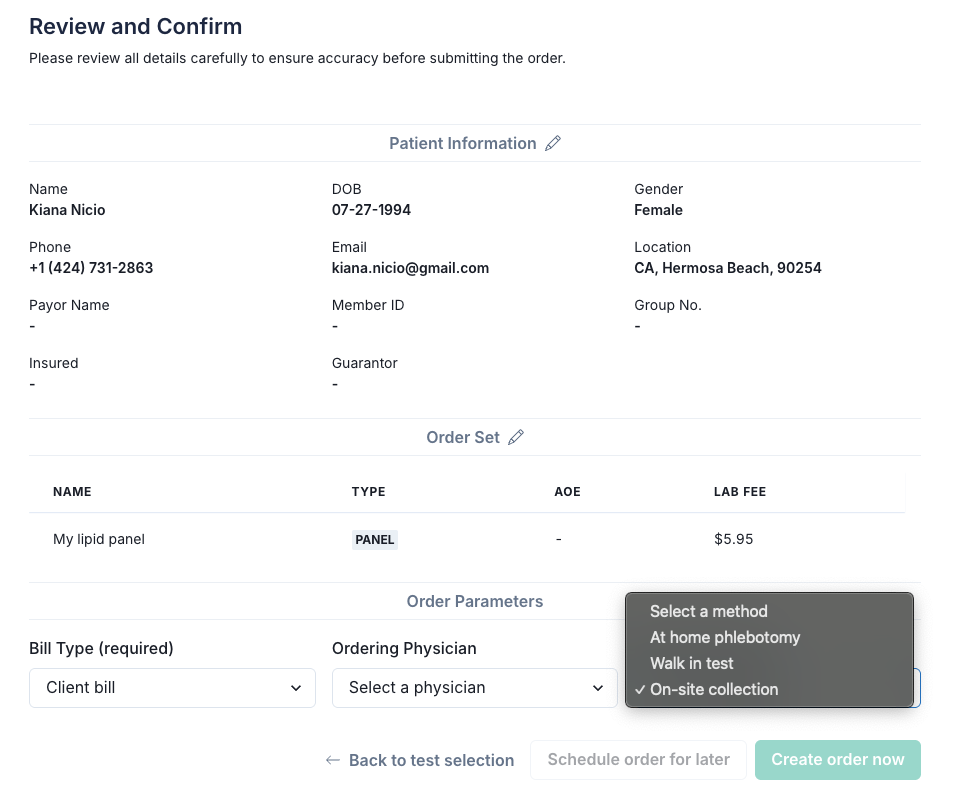Click the PANEL type badge
Viewport: 962px width, 797px height.
(375, 539)
